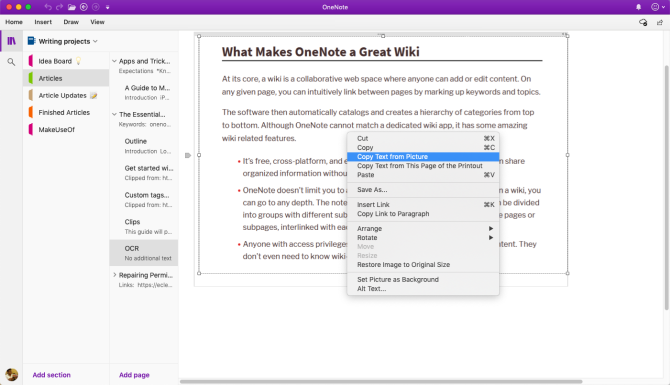Open the Get started wi... page
This screenshot has height=385, width=670.
(x=144, y=173)
